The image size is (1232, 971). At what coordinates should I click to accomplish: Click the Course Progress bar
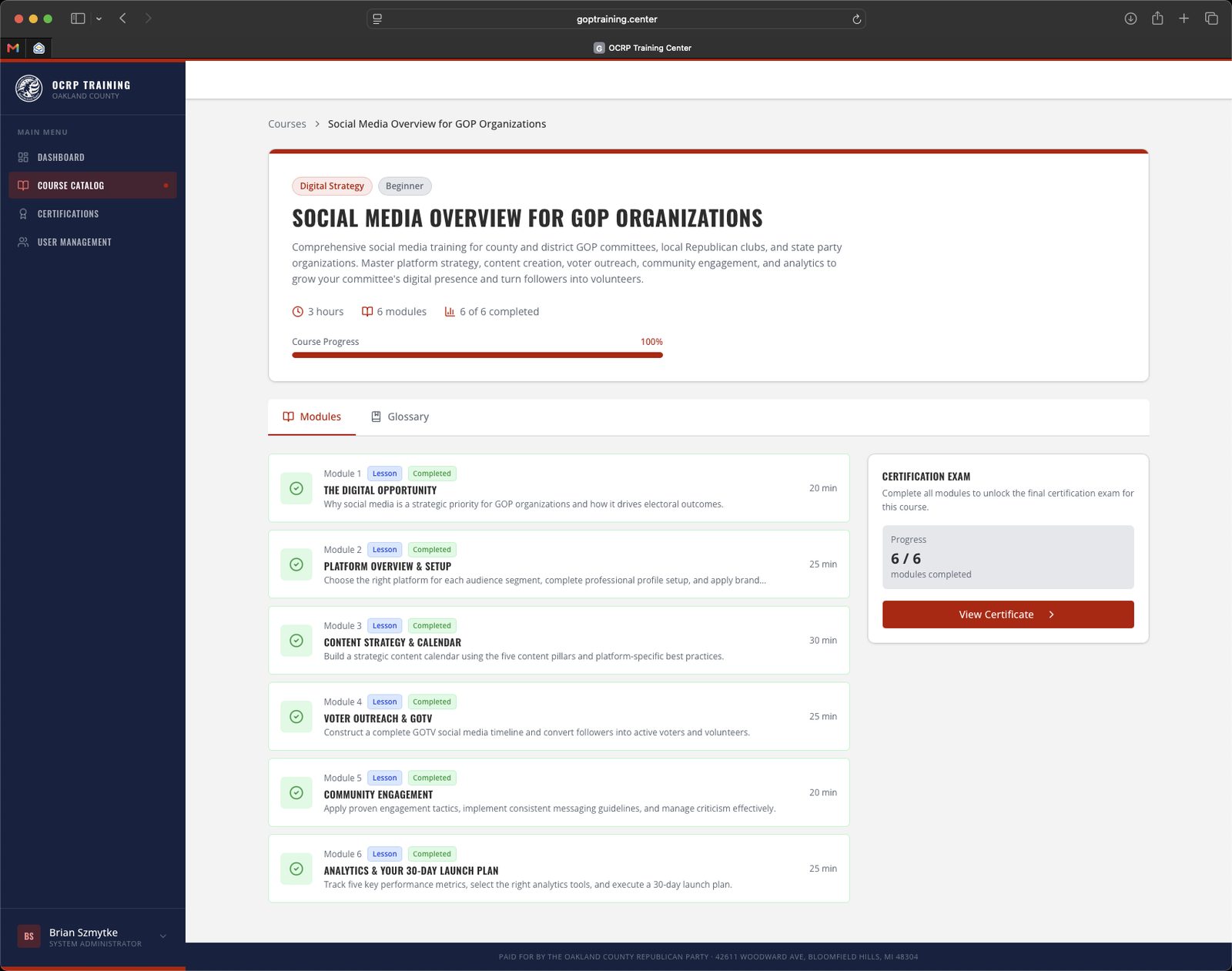tap(477, 355)
